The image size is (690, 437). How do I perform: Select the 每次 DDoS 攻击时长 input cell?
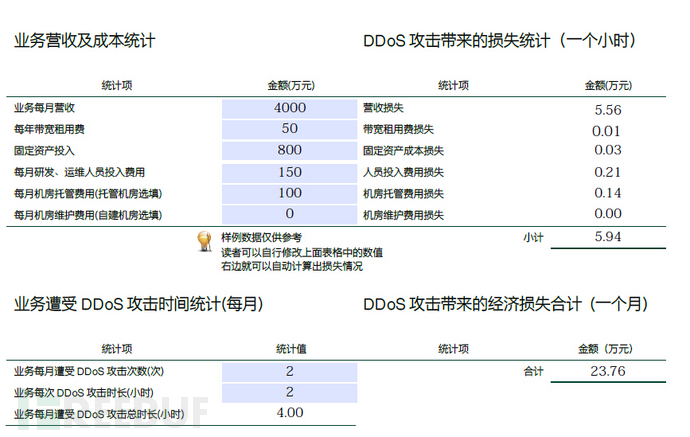(x=290, y=393)
